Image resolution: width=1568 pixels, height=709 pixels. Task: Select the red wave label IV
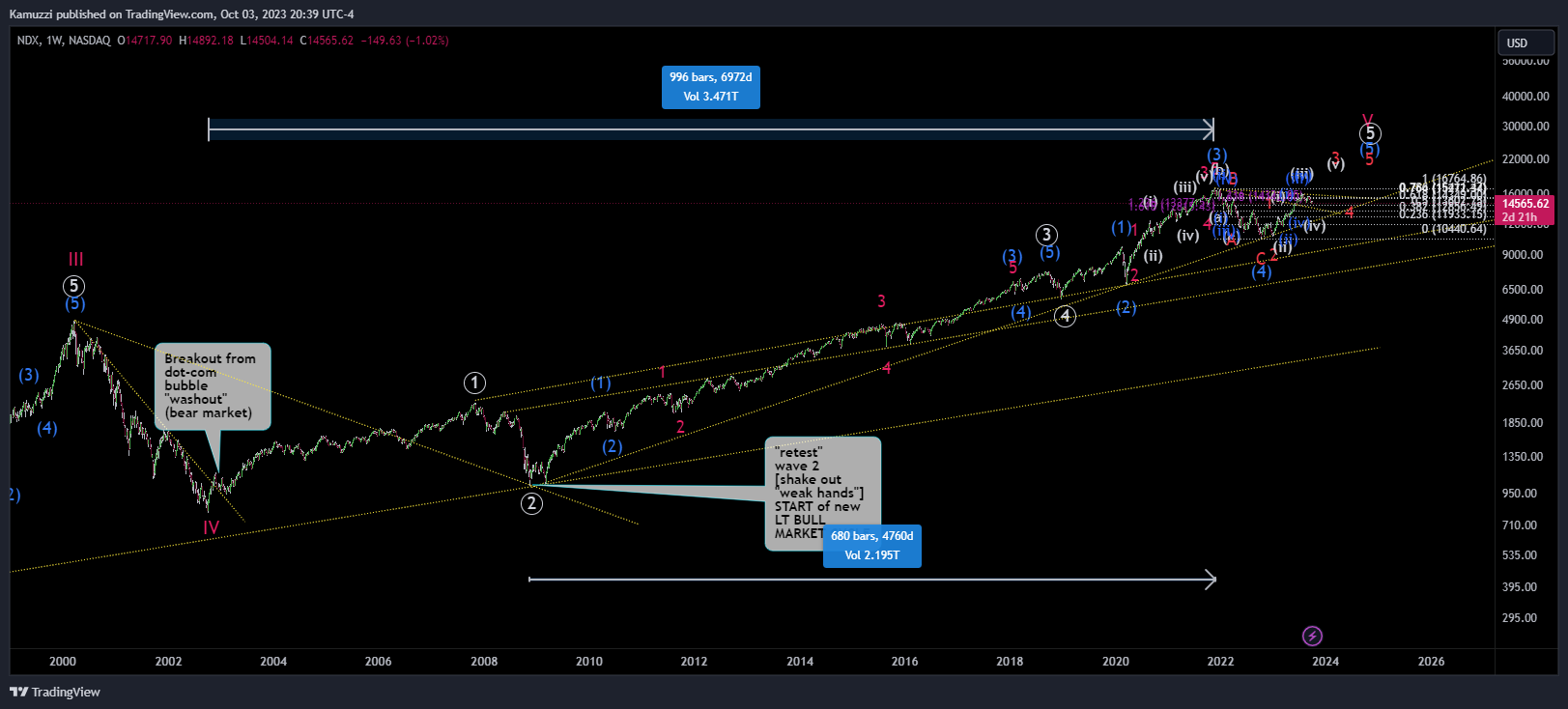pos(211,527)
